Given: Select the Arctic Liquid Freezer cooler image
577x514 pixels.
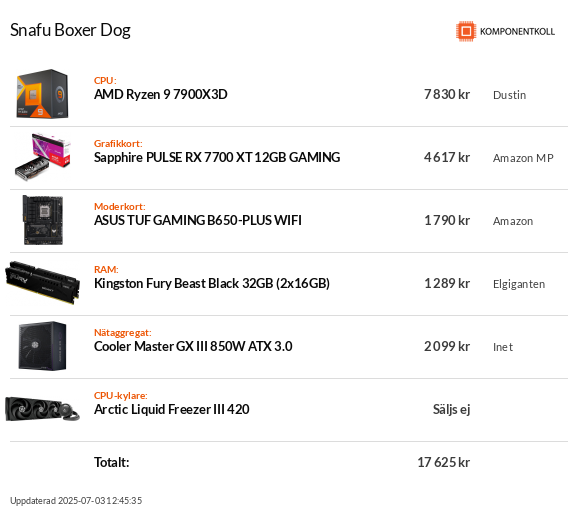Looking at the screenshot, I should tap(42, 409).
